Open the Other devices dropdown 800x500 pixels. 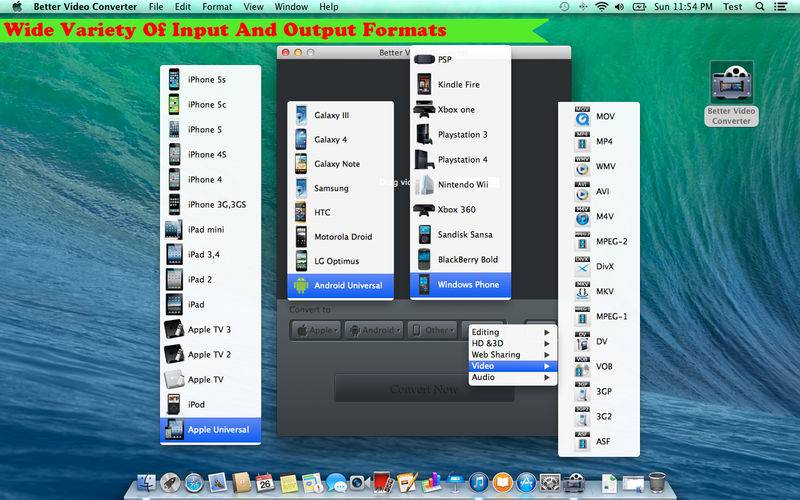(x=432, y=331)
